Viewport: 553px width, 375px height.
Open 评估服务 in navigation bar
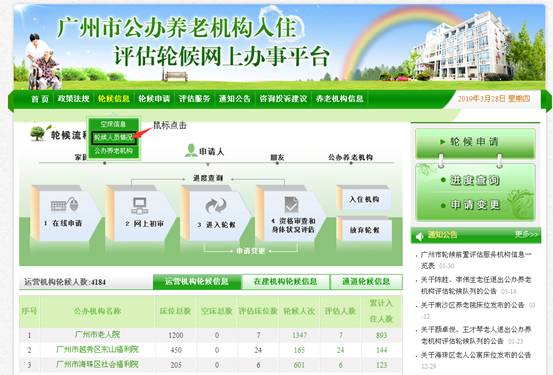coord(195,99)
